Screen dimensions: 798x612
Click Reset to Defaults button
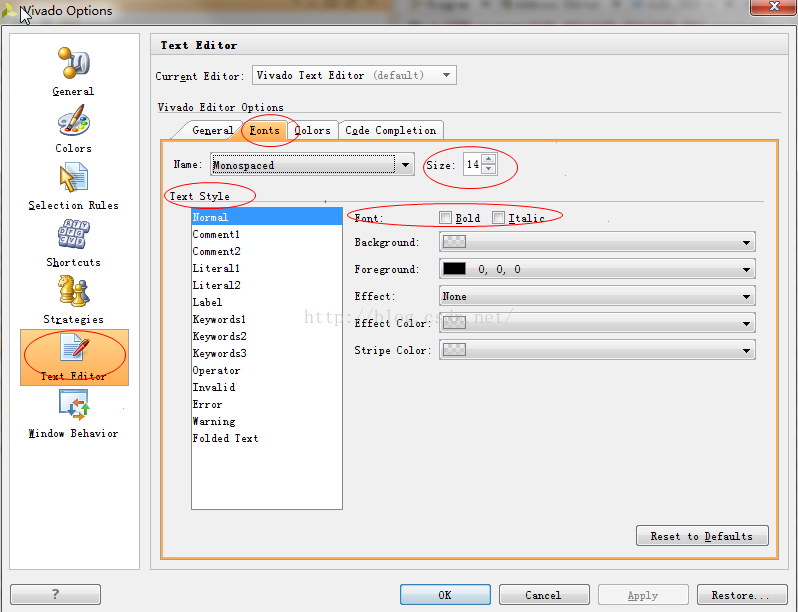[702, 536]
